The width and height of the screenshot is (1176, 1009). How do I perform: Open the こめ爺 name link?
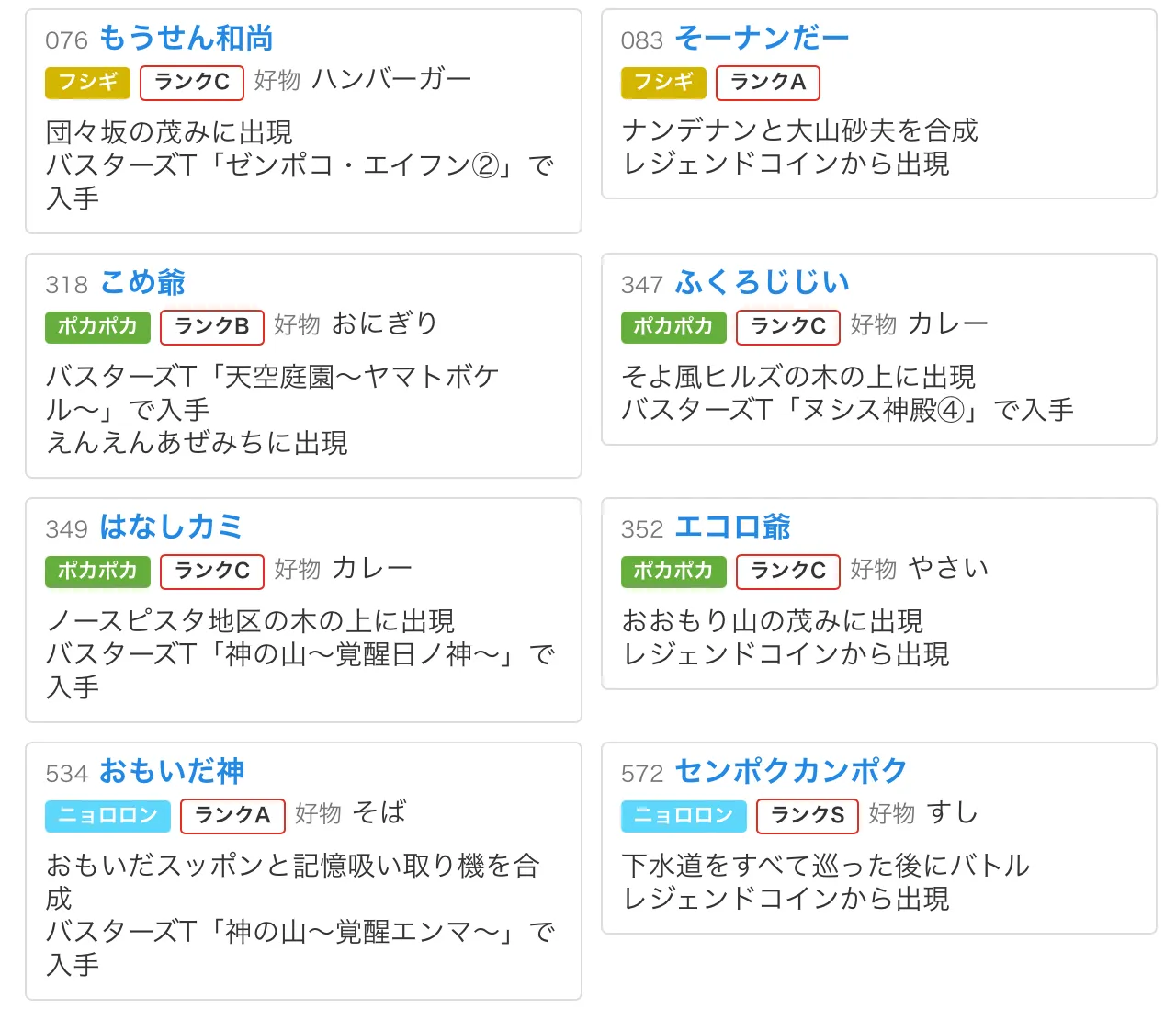tap(142, 283)
